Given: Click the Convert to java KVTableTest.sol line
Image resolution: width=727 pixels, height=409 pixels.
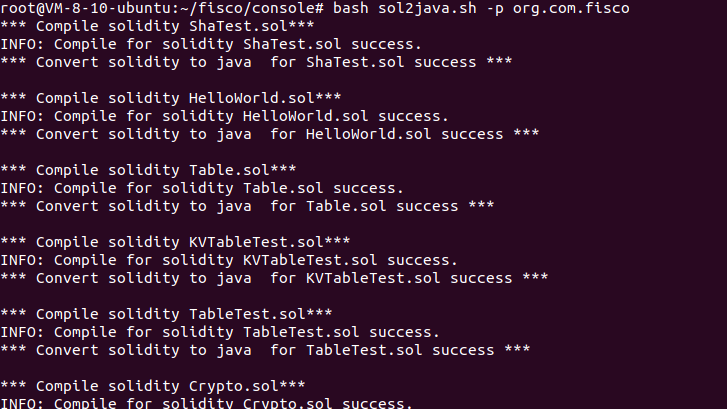Looking at the screenshot, I should coord(274,278).
